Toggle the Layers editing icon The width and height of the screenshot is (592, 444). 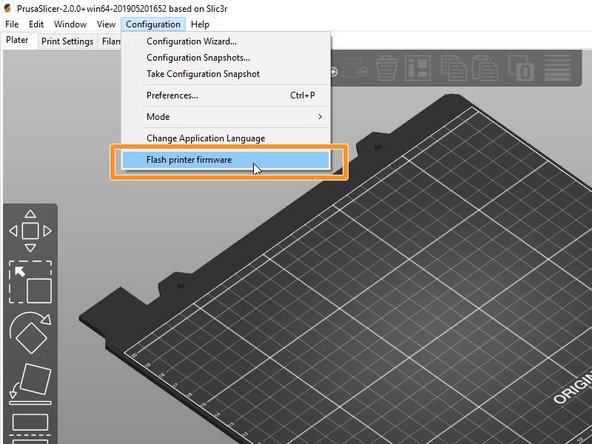pyautogui.click(x=557, y=68)
